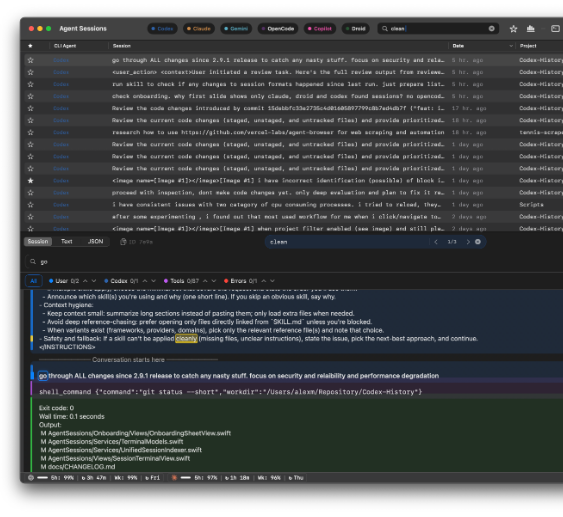Jump to previous Tools entry with up chevron
This screenshot has width=563, height=517.
(205, 281)
